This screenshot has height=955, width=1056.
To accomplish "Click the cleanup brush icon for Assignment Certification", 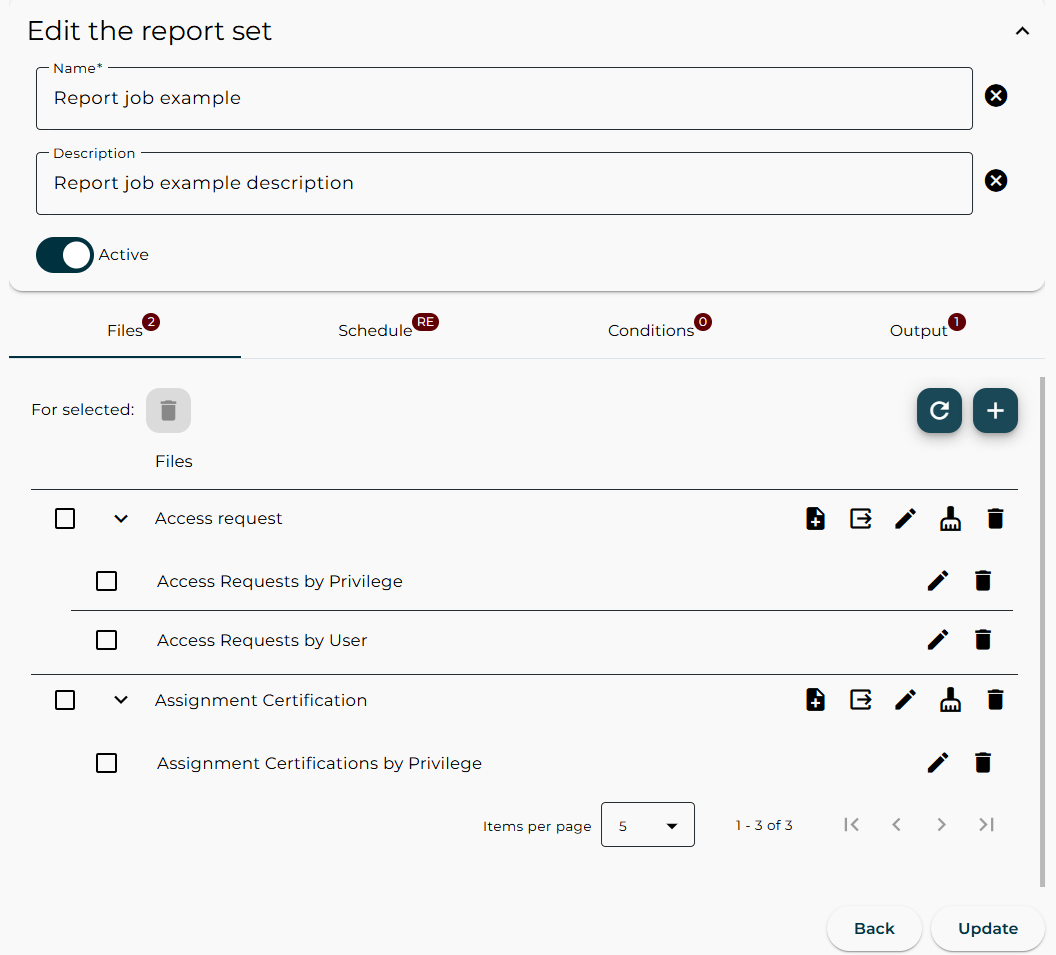I will click(950, 699).
